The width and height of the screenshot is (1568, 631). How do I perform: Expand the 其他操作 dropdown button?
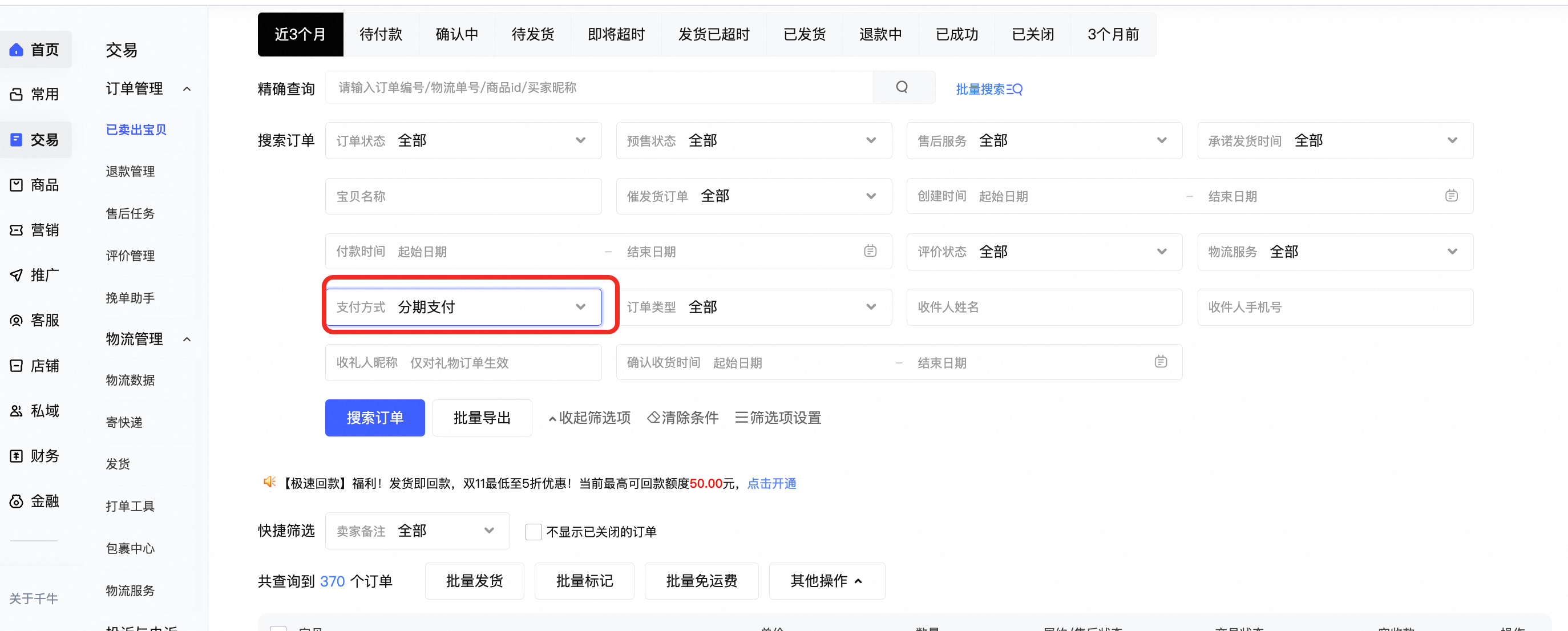827,581
